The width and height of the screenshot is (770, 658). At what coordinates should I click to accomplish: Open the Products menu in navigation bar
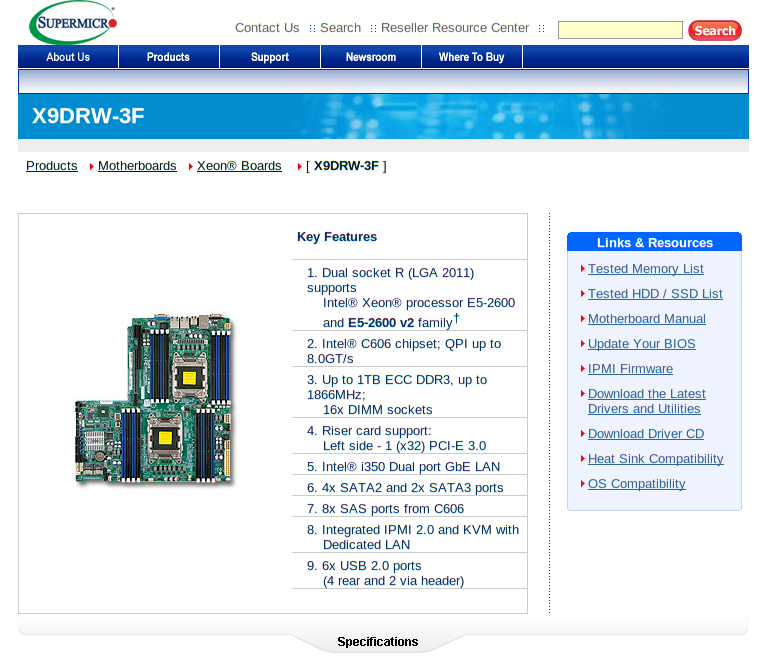pyautogui.click(x=168, y=57)
